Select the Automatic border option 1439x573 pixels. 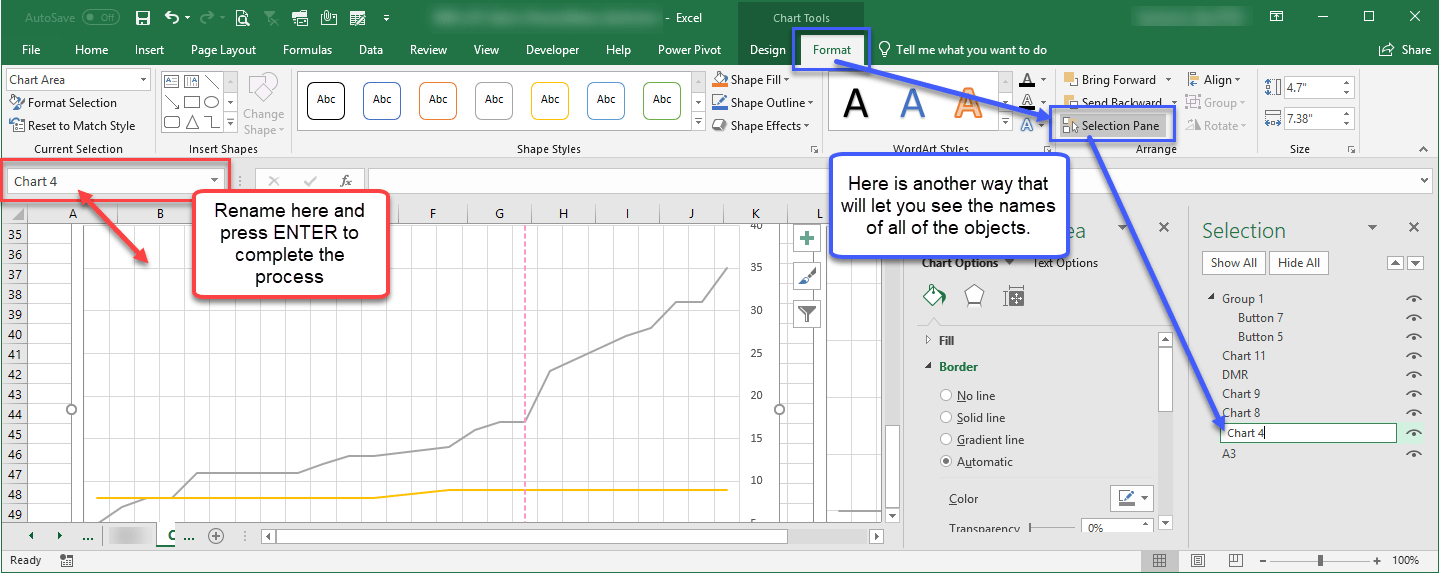(x=976, y=462)
